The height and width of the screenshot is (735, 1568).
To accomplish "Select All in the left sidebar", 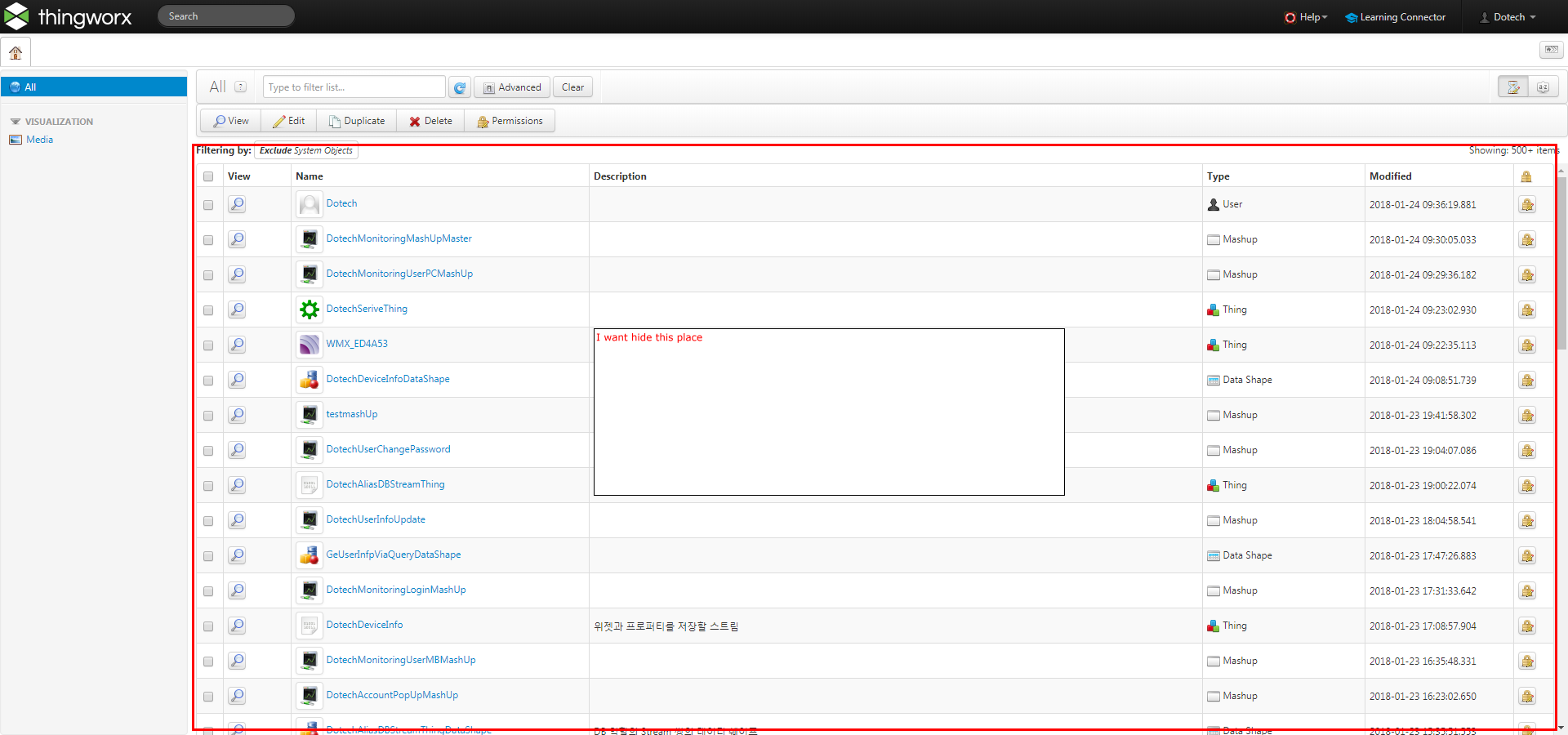I will click(94, 87).
